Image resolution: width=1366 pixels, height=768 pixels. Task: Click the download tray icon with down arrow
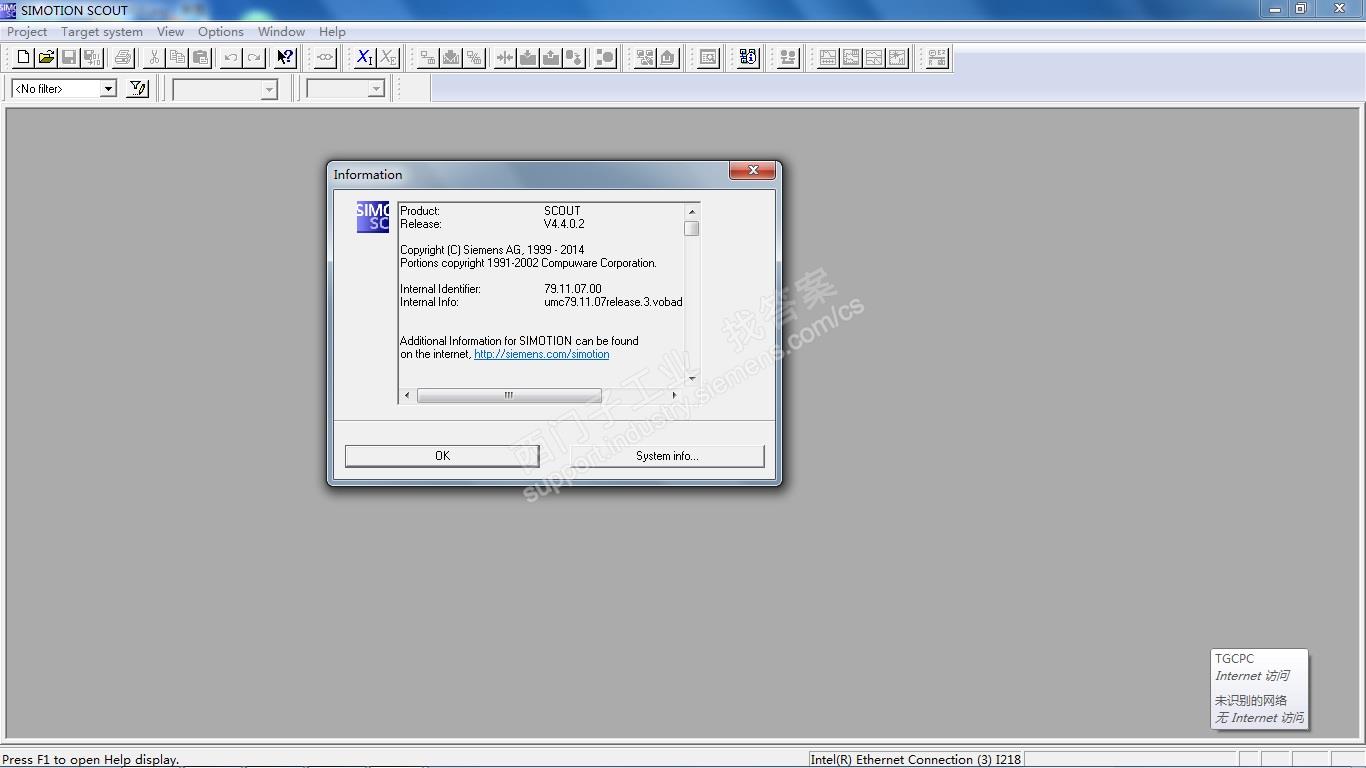(x=528, y=58)
